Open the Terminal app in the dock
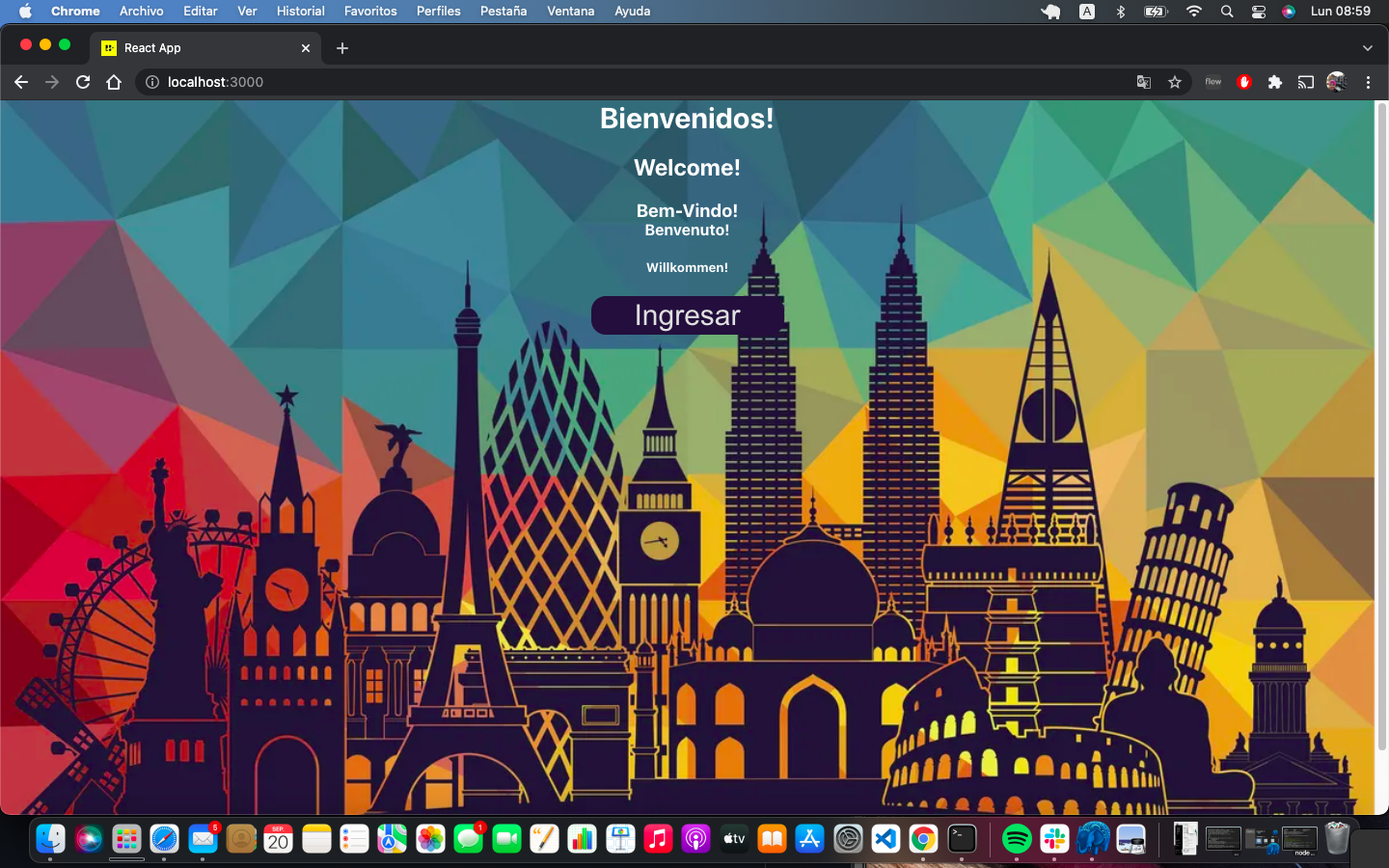1389x868 pixels. pos(961,839)
